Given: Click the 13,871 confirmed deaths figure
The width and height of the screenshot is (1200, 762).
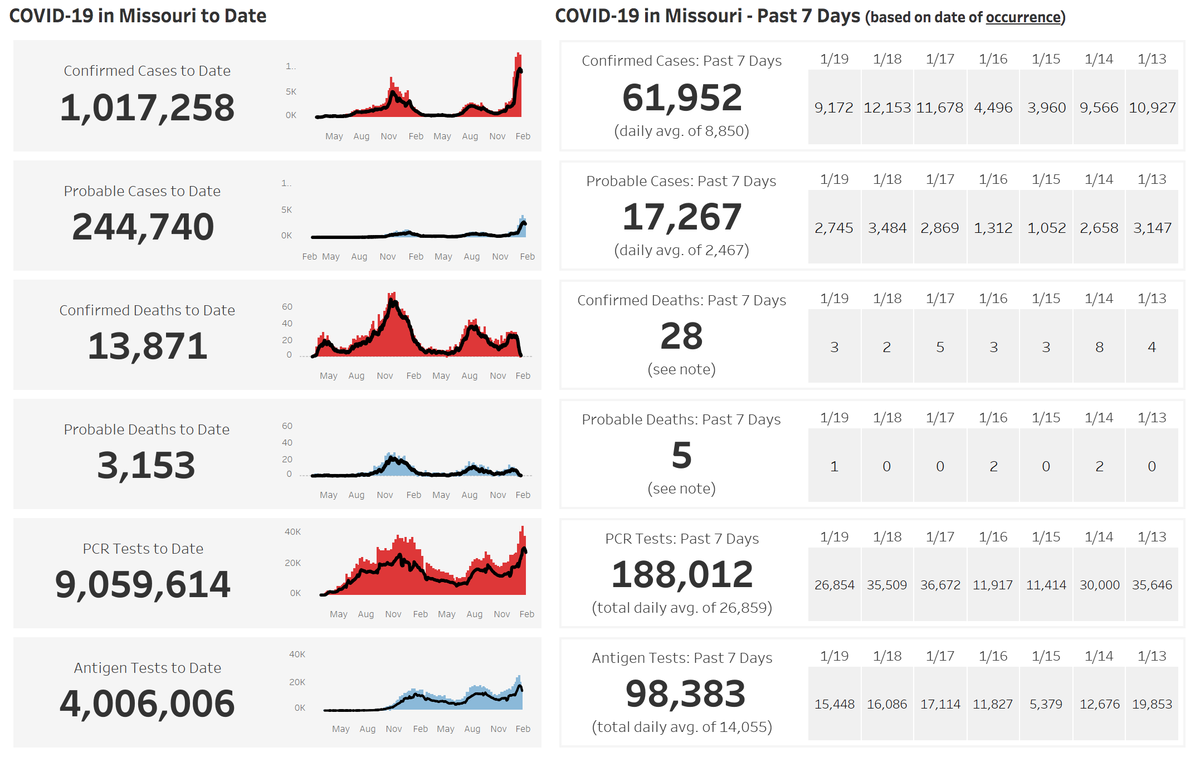Looking at the screenshot, I should pos(147,347).
